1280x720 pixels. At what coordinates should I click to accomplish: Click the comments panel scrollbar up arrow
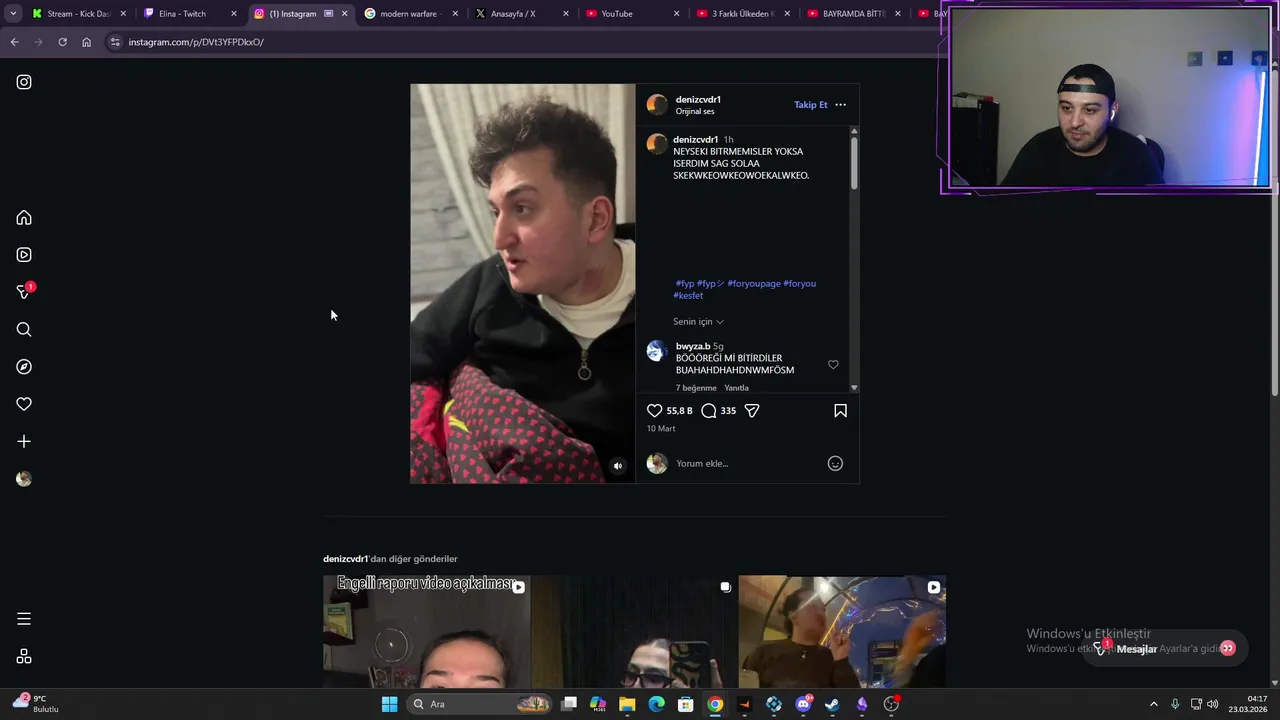pos(854,131)
